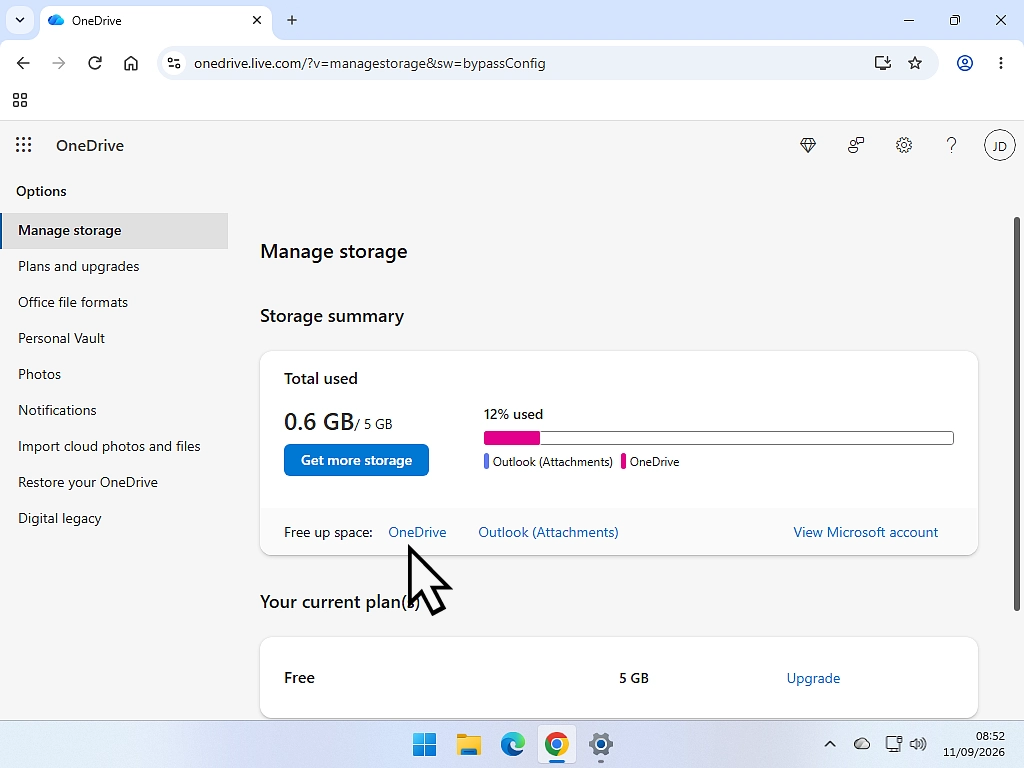Click OneDrive pink legend swatch

point(623,461)
